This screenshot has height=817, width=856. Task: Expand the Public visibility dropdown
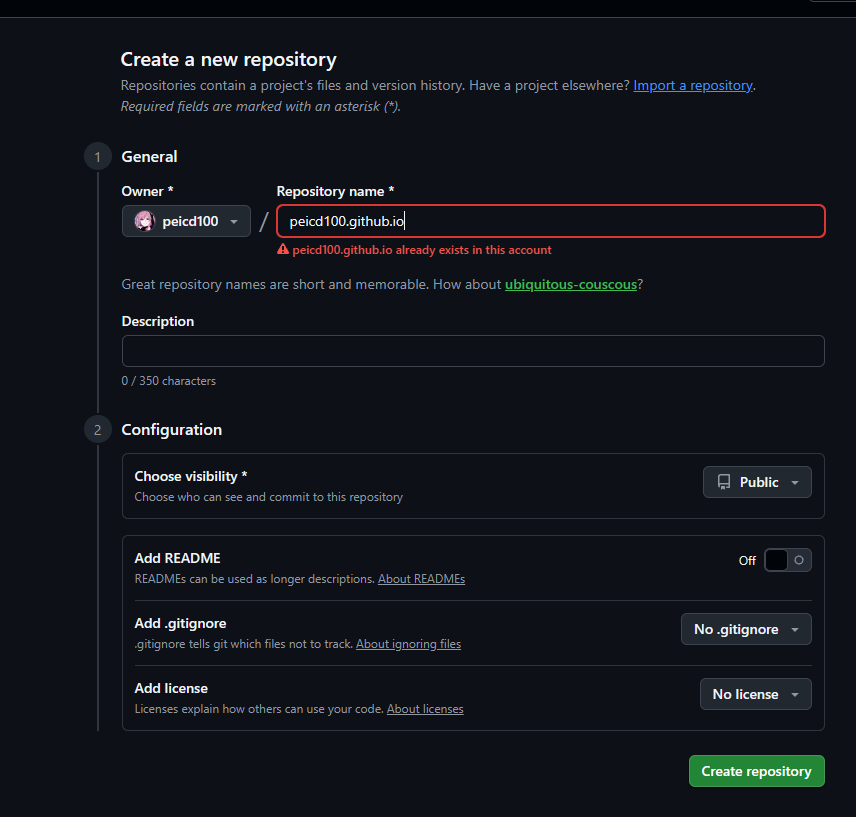tap(757, 482)
